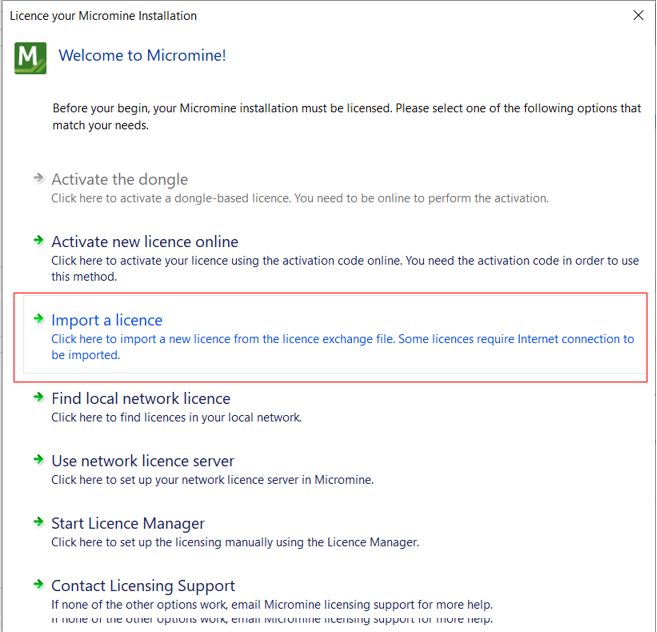Click green arrow beside Import a licence

[x=39, y=319]
